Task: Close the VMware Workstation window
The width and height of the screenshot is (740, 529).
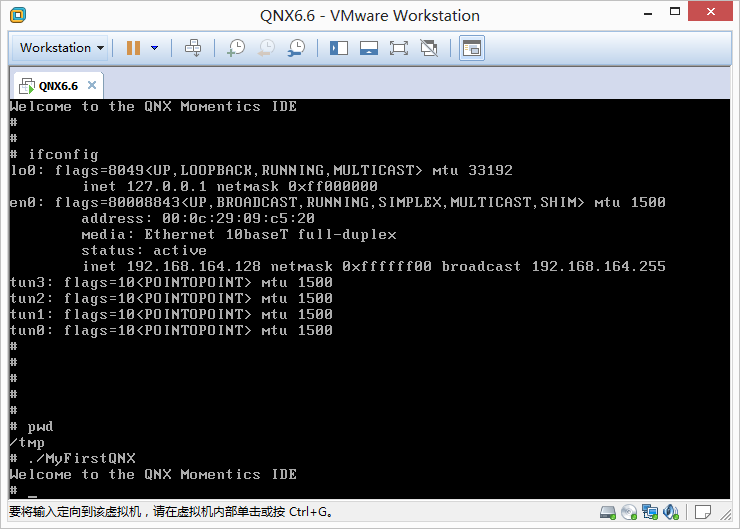Action: click(x=710, y=11)
